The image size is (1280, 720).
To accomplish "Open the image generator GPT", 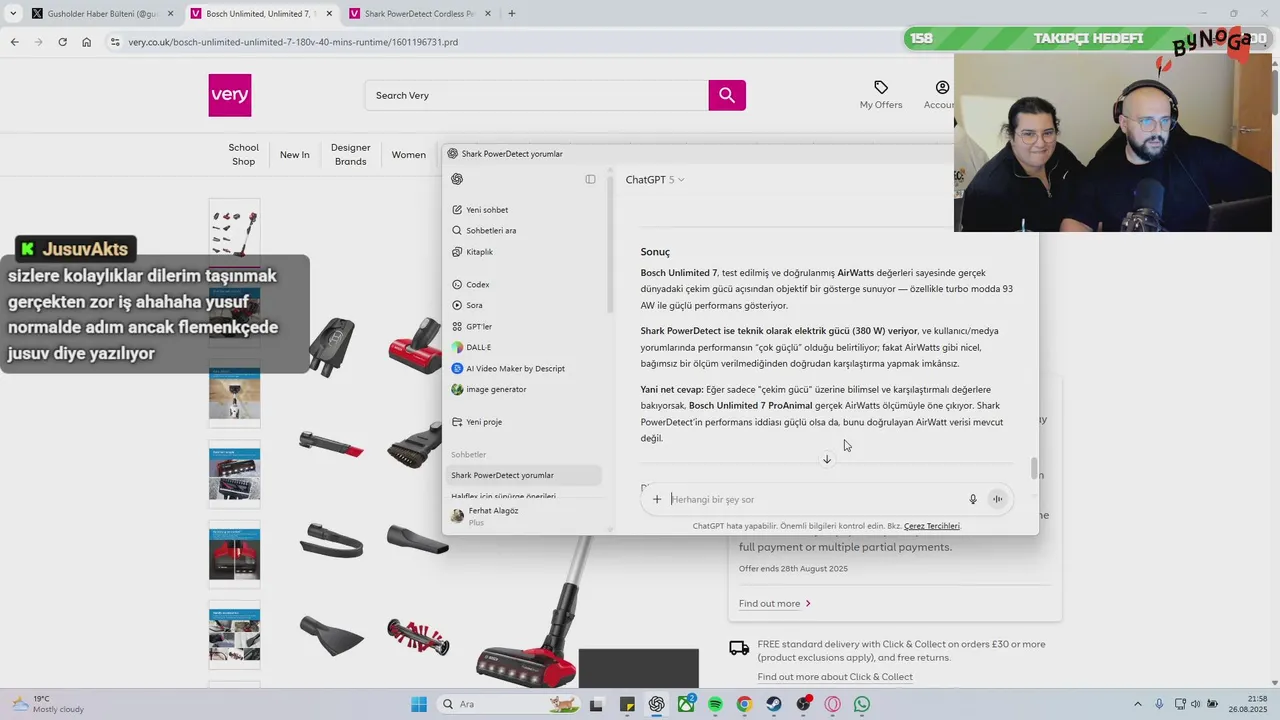I will [x=489, y=389].
